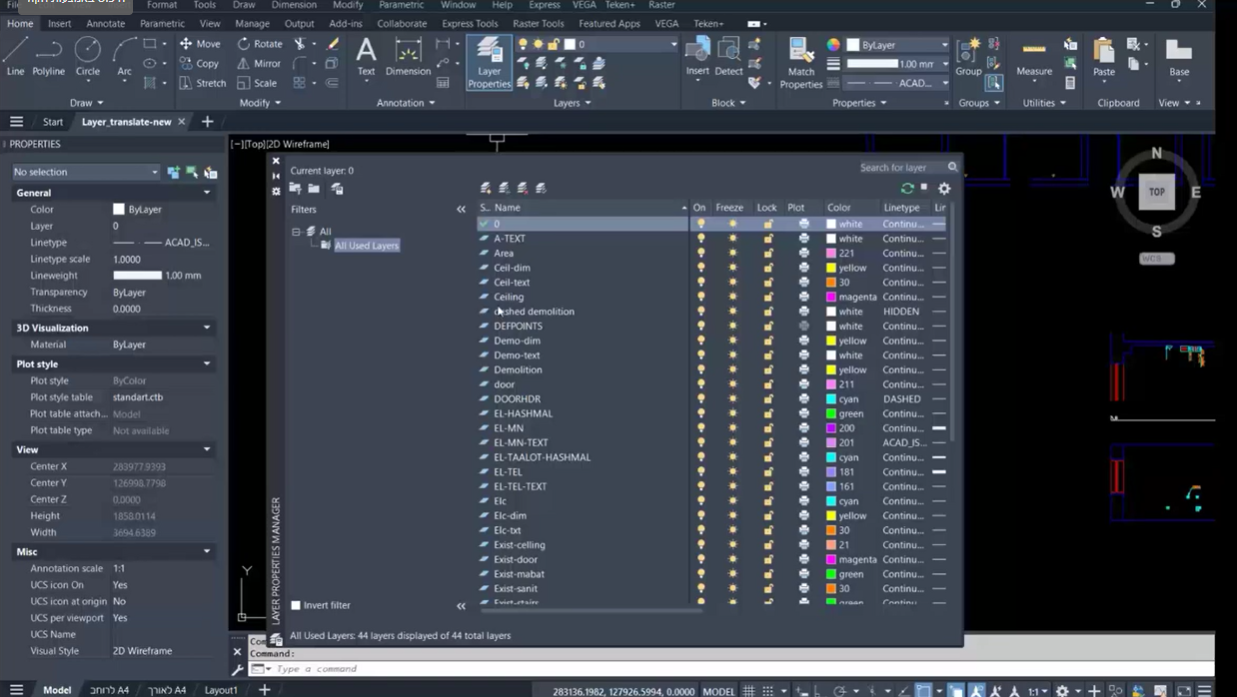
Task: Activate Match Properties tool
Action: [801, 62]
